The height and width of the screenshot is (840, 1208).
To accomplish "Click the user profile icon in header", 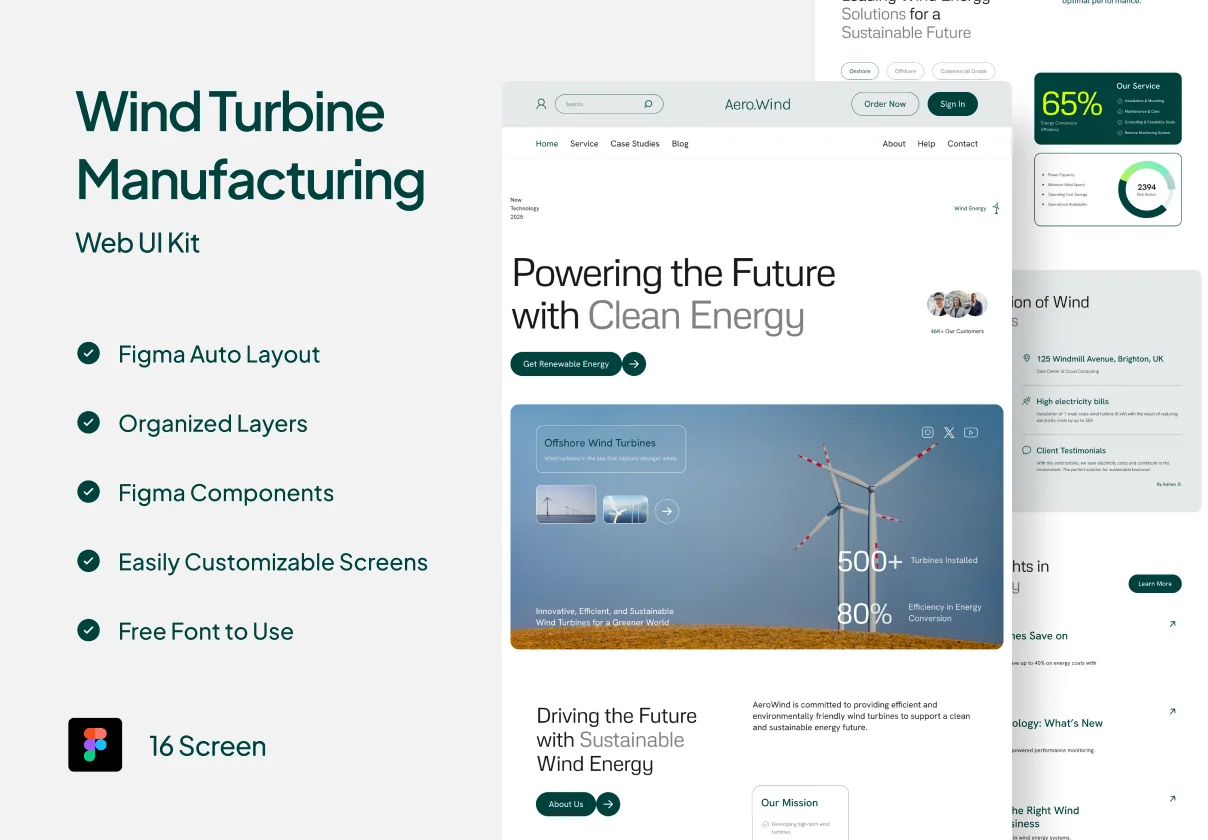I will coord(541,103).
